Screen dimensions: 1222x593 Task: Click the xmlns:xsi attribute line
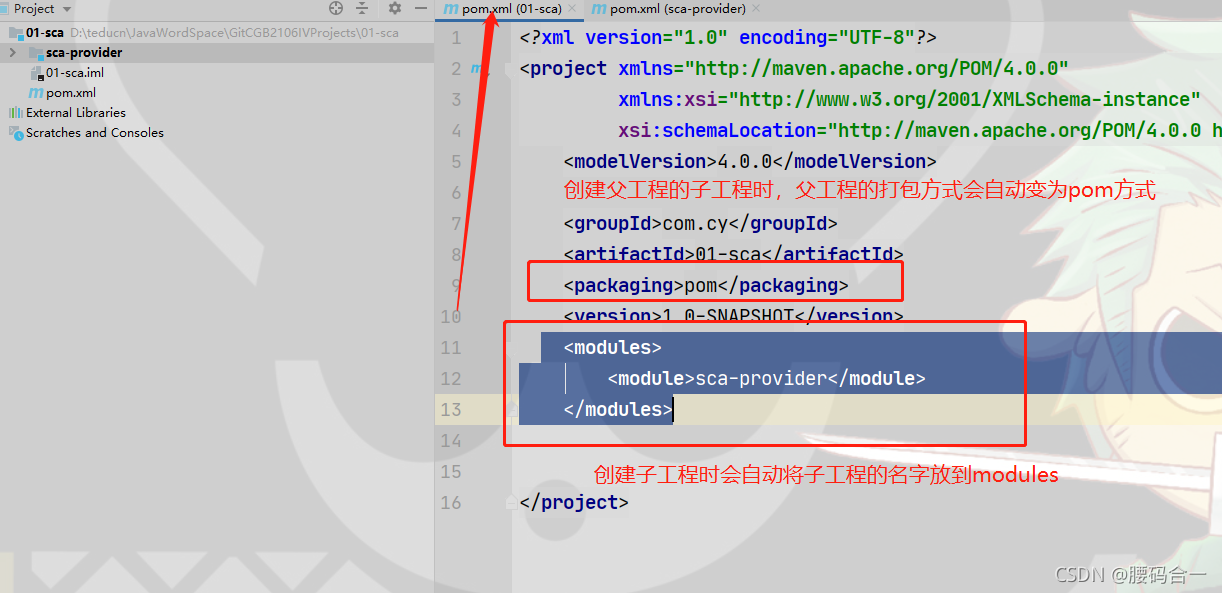point(909,99)
